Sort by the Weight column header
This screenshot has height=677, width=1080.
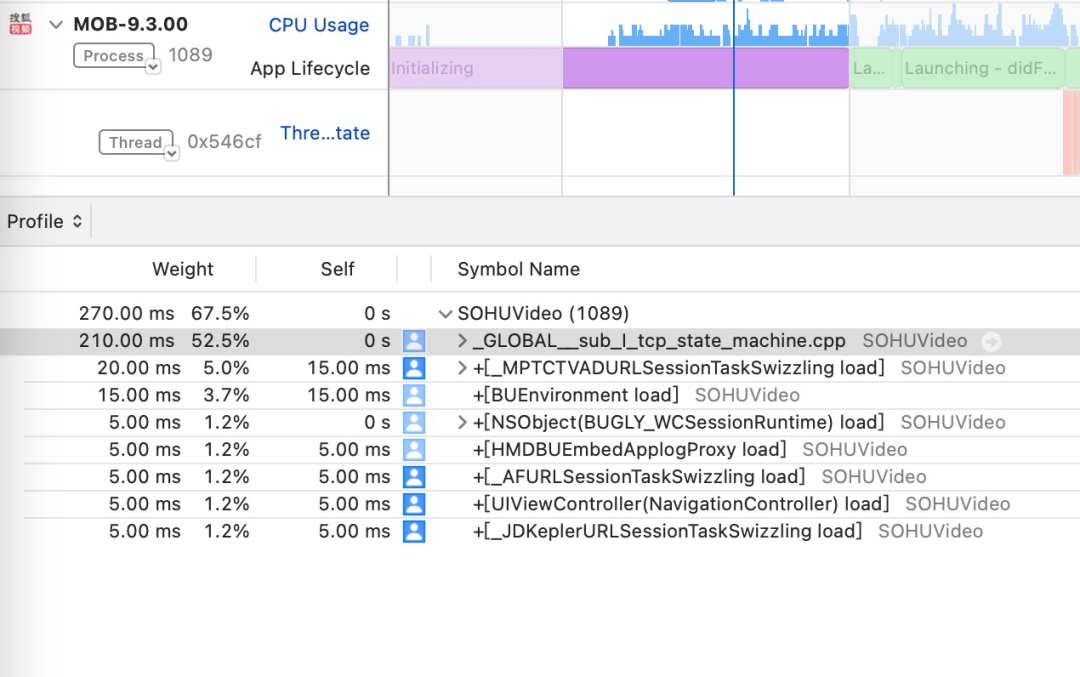click(183, 269)
